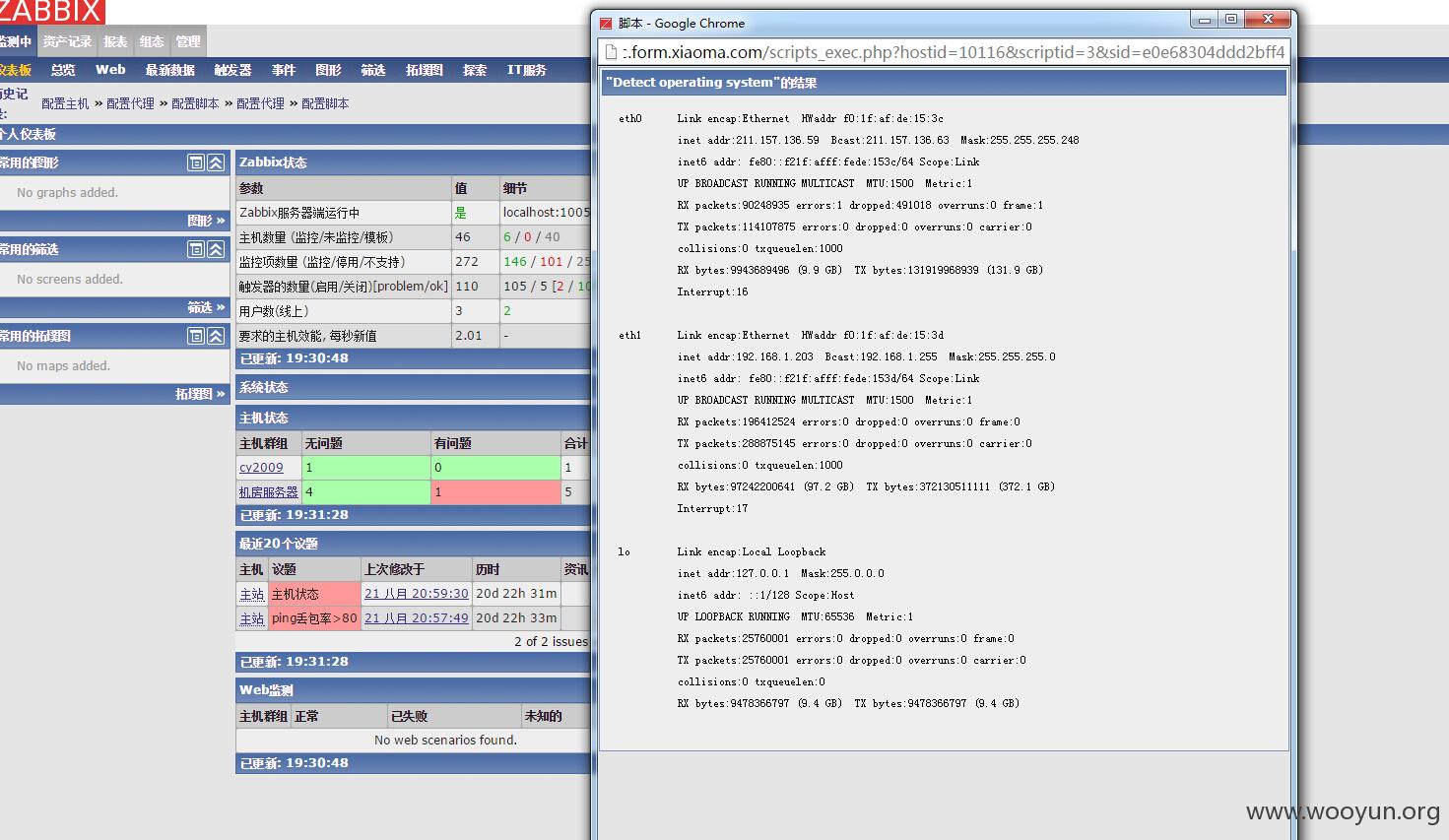Open the 组态 main tab
Viewport: 1449px width, 840px height.
coord(152,41)
